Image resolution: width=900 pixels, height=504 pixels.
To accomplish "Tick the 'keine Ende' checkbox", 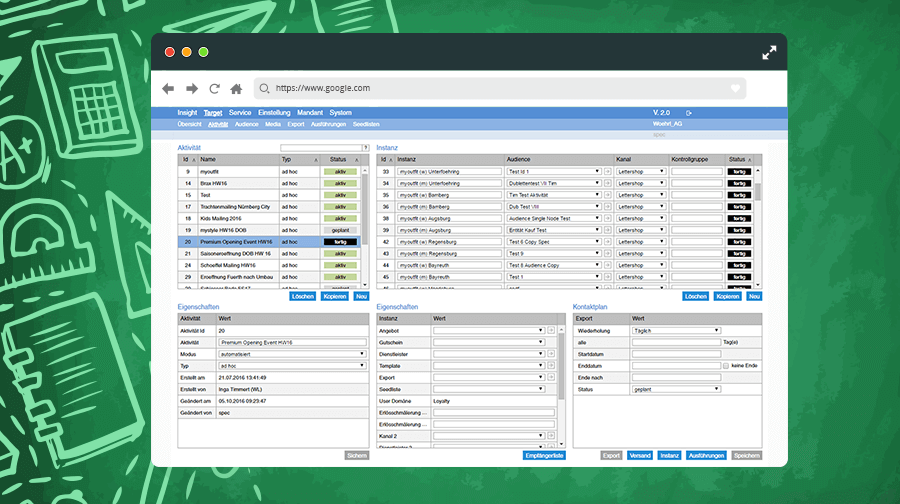I will pos(726,366).
